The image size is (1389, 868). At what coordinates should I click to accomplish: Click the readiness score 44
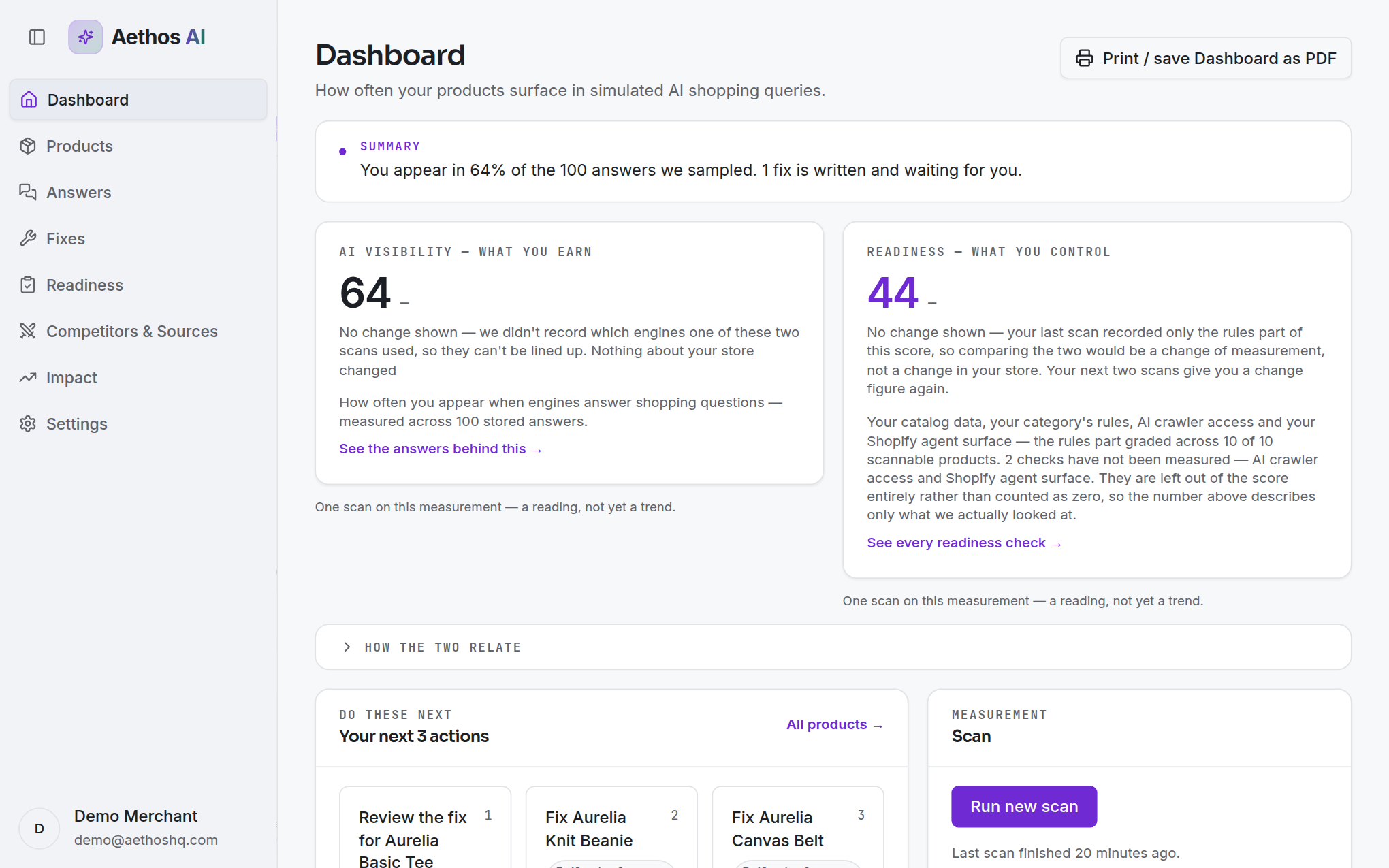(893, 293)
